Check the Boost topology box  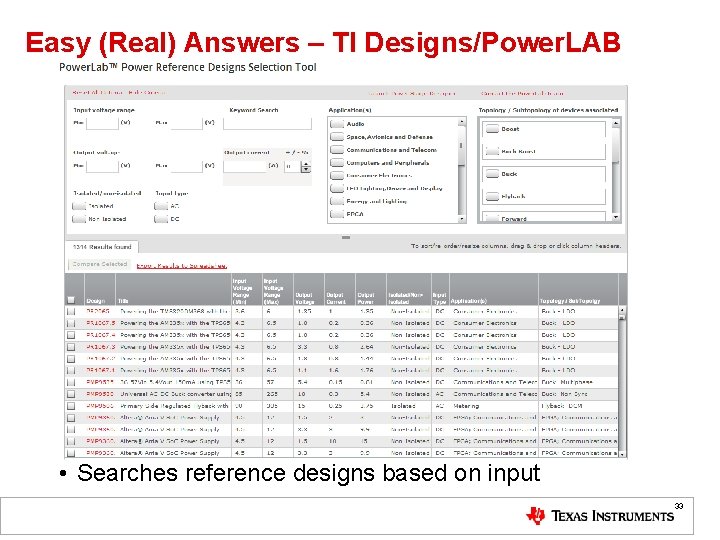pos(492,129)
